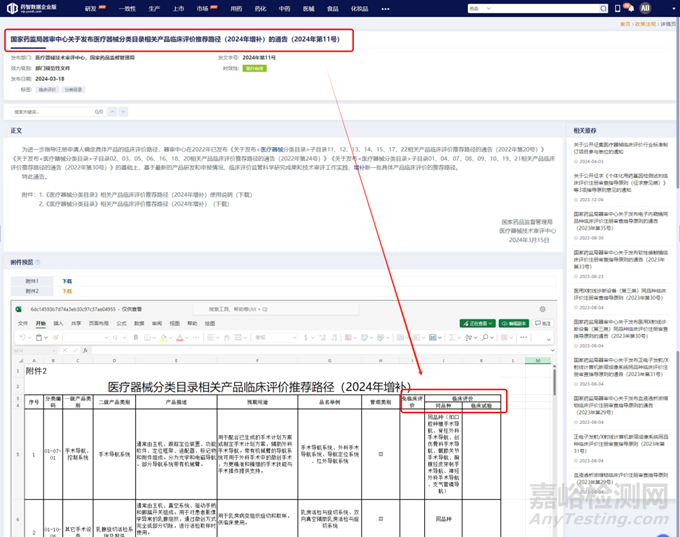Click the undo icon in Excel toolbar
The image size is (680, 537).
tap(21, 337)
